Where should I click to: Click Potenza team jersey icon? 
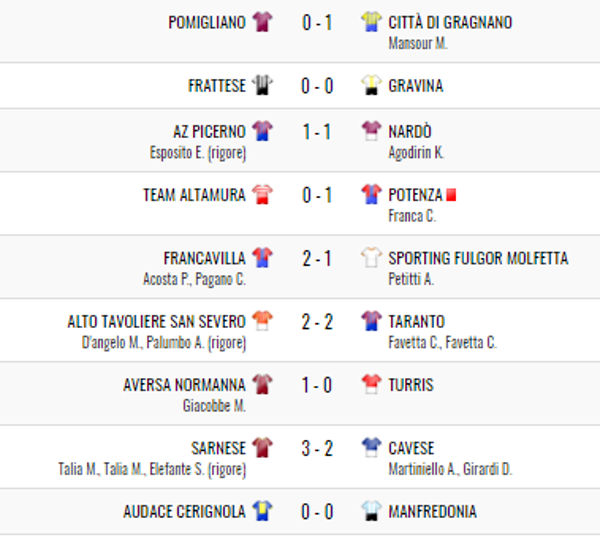372,195
